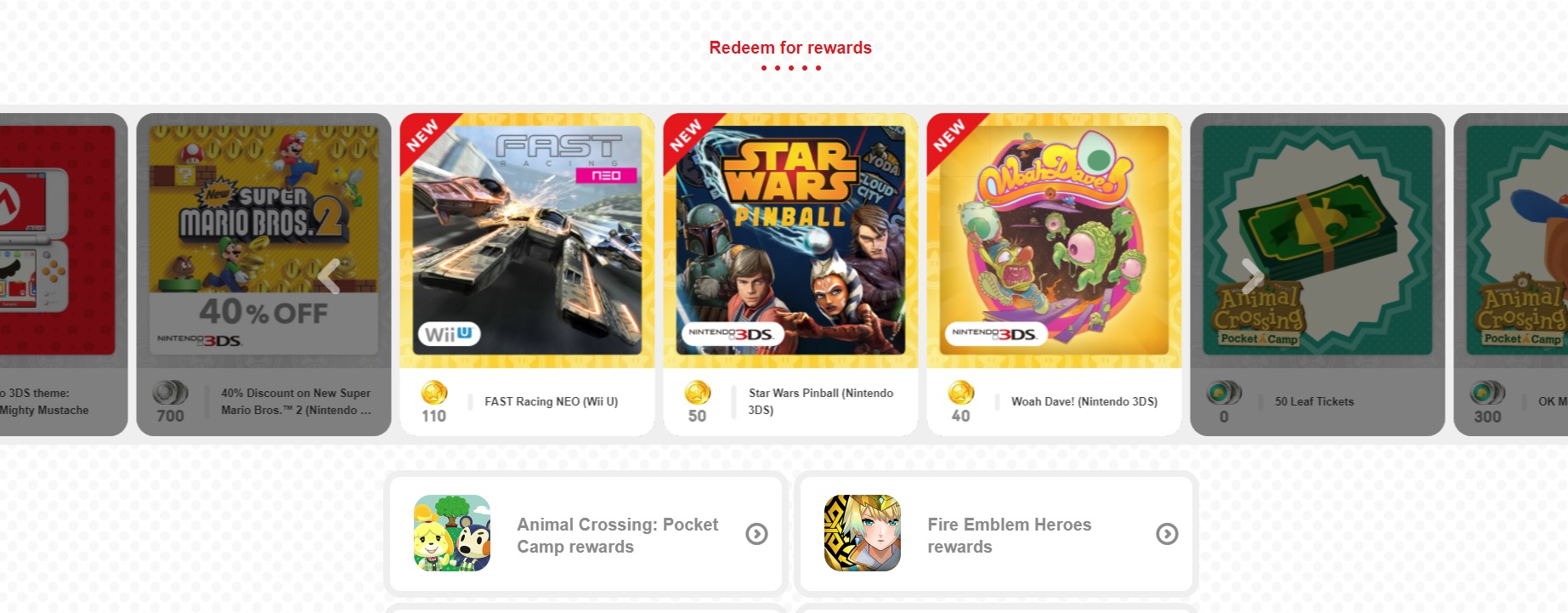Click the gold coin icon showing 40
Image resolution: width=1568 pixels, height=613 pixels.
(961, 393)
